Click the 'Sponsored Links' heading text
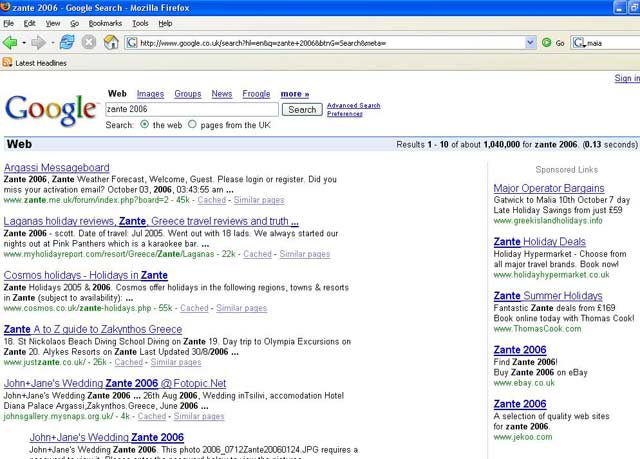 [x=567, y=169]
